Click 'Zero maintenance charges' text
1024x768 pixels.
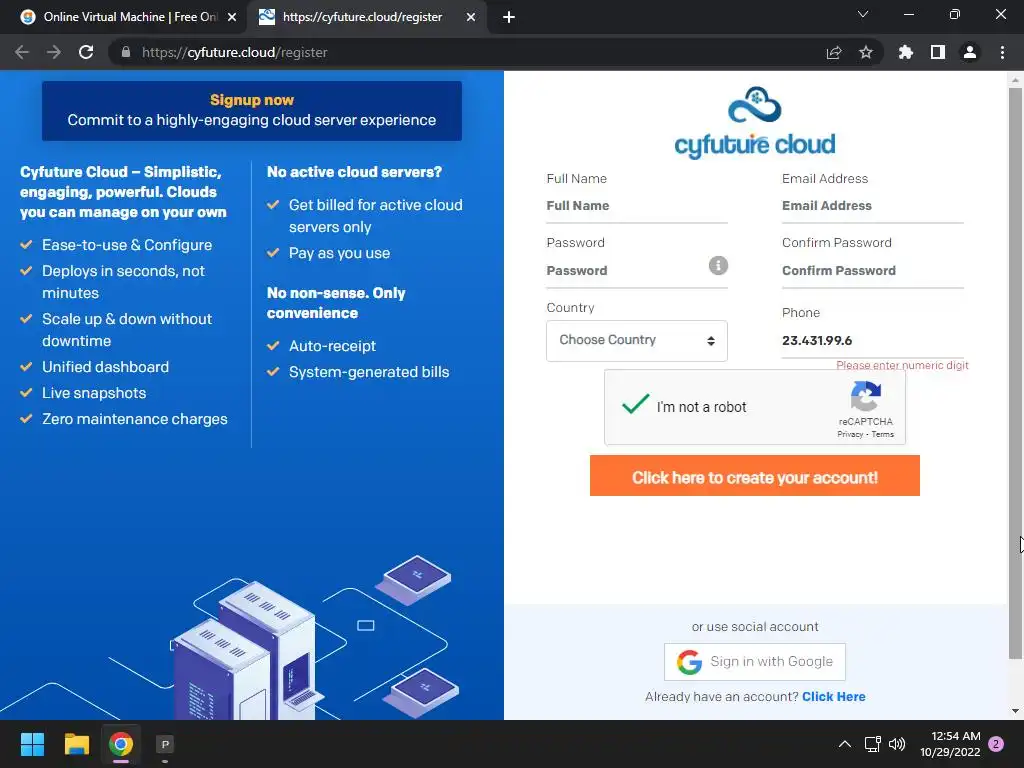pyautogui.click(x=135, y=419)
